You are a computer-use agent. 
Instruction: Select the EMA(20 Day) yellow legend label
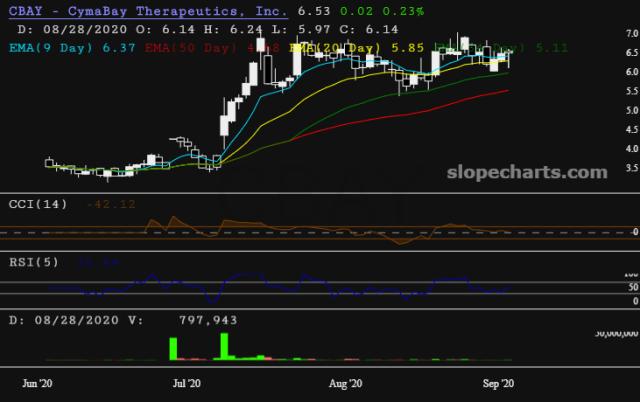pos(335,48)
